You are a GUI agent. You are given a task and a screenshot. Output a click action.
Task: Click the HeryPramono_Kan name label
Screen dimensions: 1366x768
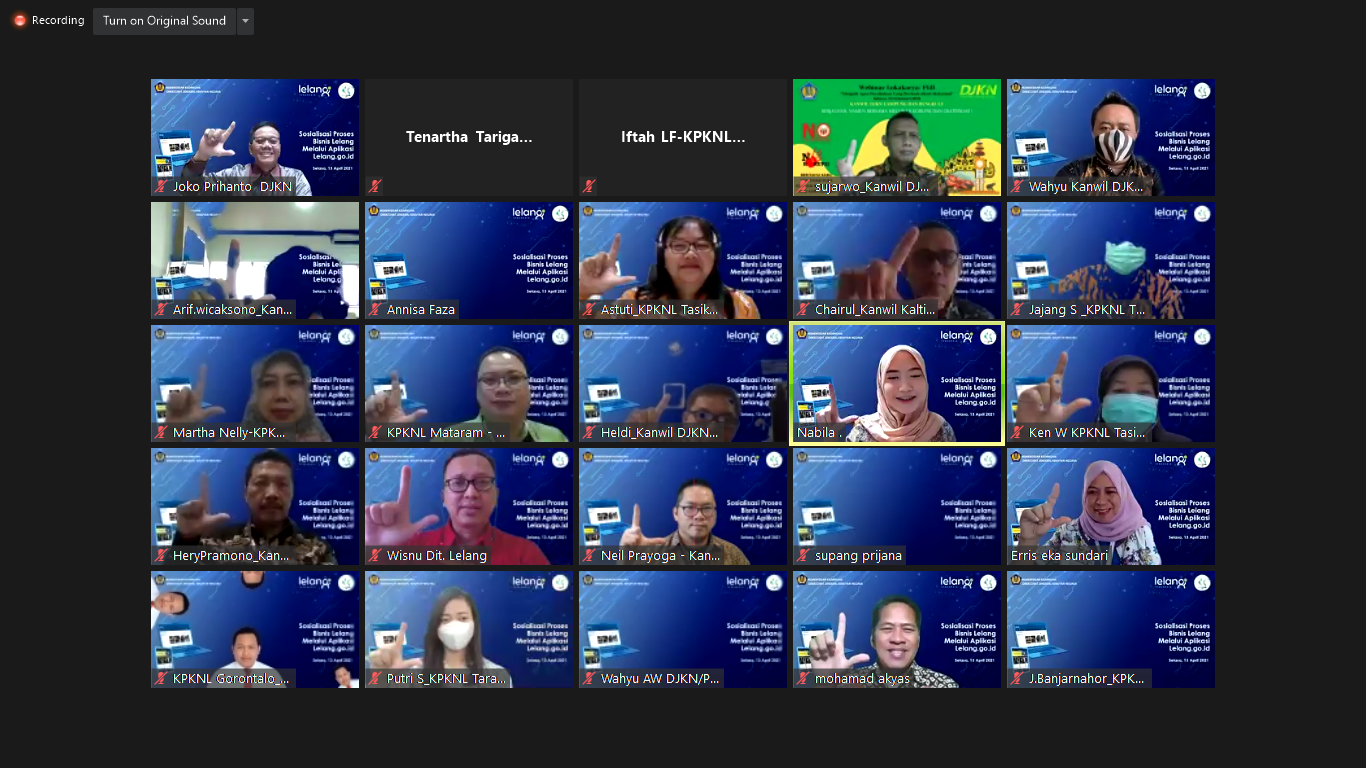pyautogui.click(x=230, y=556)
